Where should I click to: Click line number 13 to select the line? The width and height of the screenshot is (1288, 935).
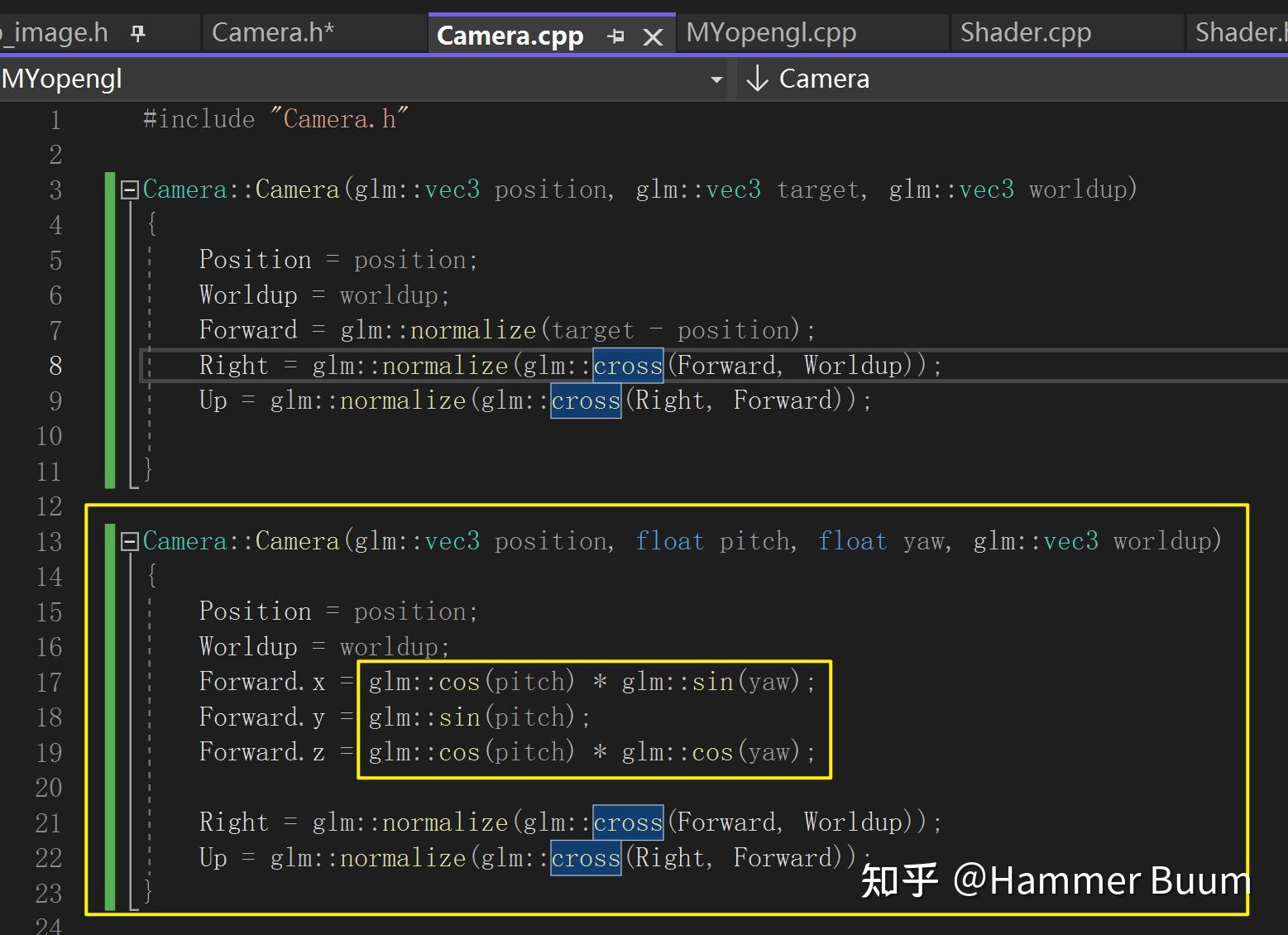(x=49, y=541)
